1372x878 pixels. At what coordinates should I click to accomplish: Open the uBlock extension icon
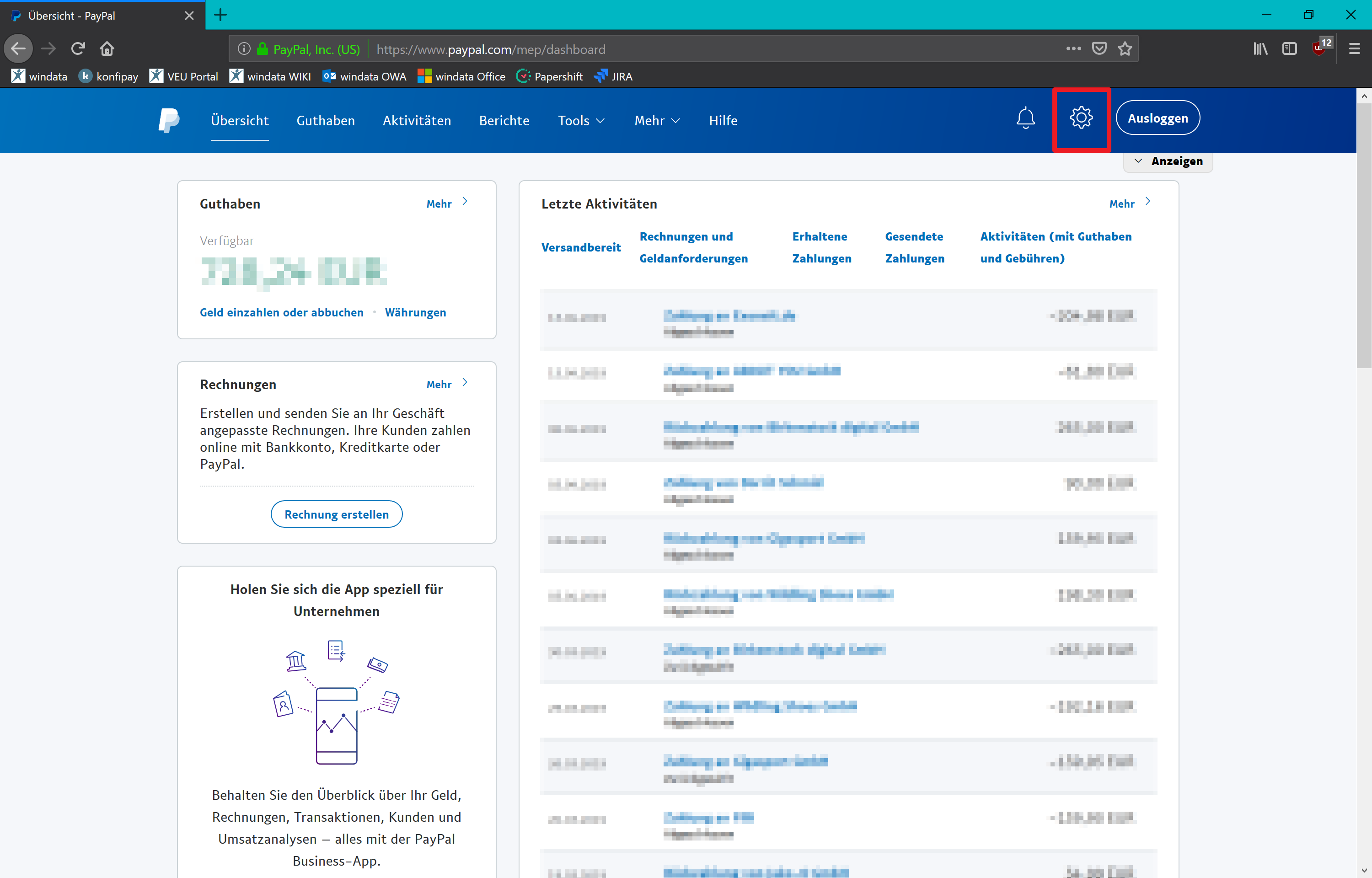pos(1321,47)
